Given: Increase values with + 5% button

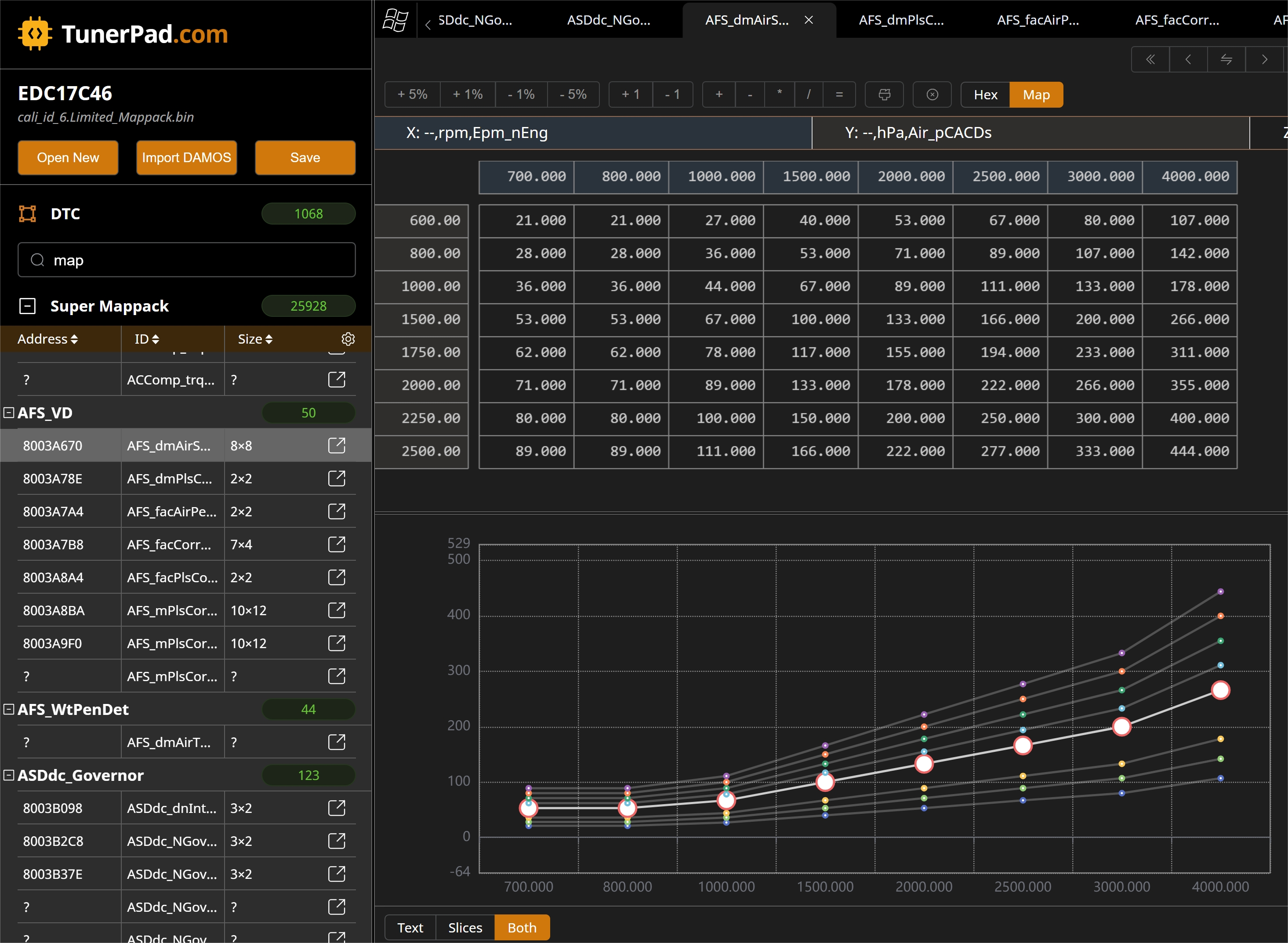Looking at the screenshot, I should 412,95.
